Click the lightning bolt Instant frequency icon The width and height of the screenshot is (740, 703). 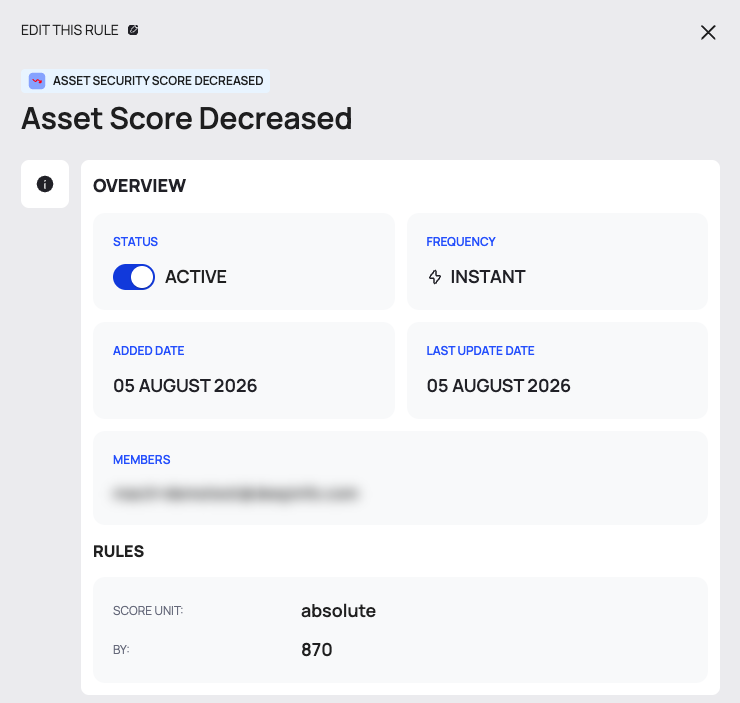click(435, 277)
